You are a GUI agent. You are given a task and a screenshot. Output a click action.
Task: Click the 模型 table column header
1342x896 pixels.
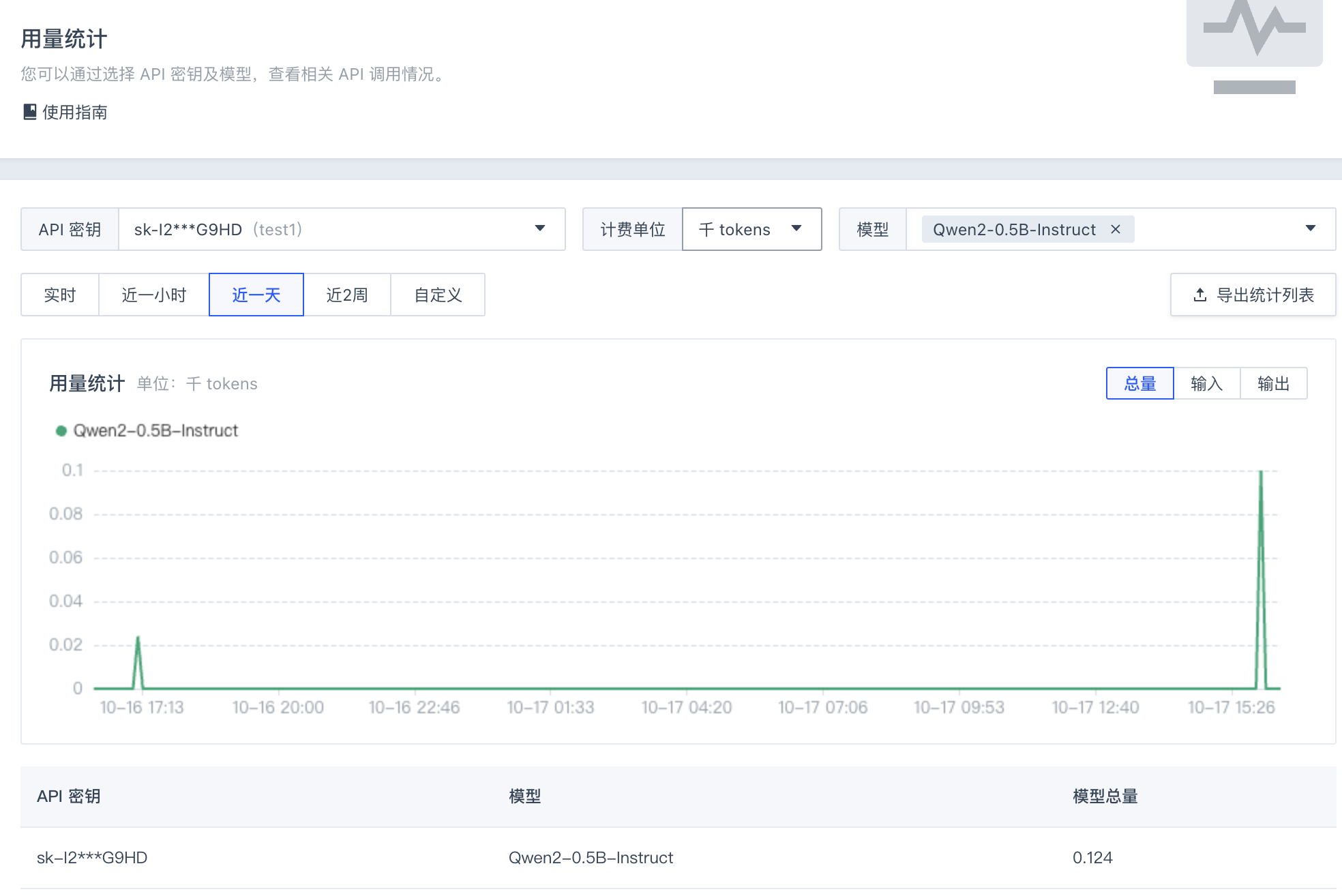click(525, 796)
